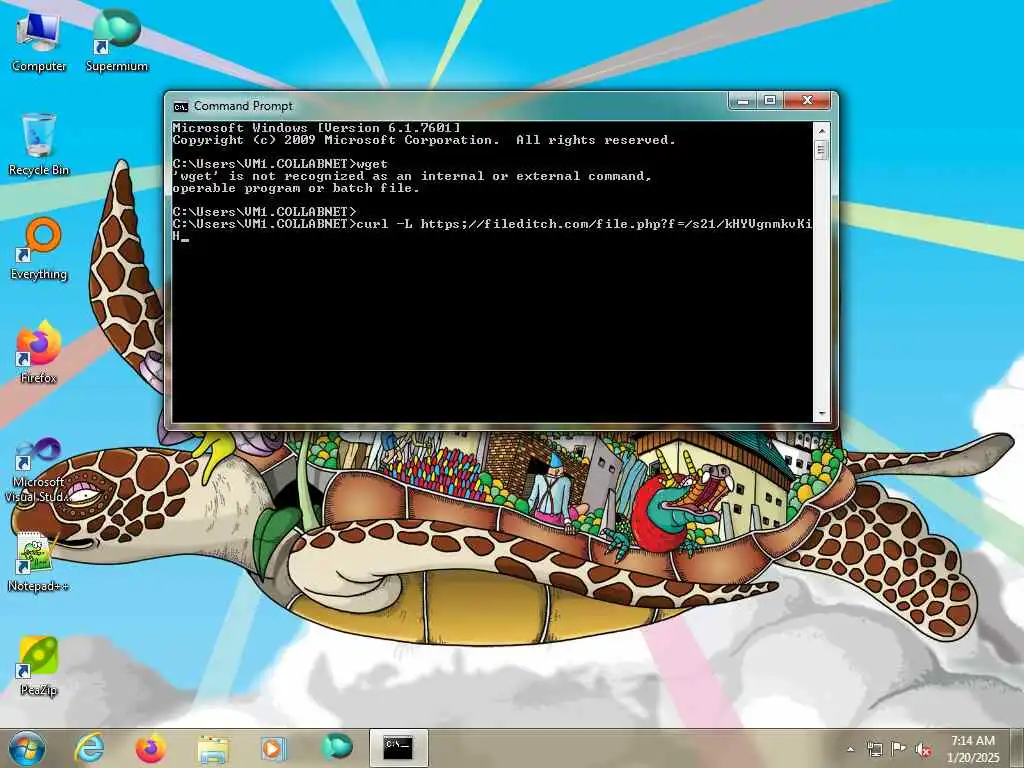Image resolution: width=1024 pixels, height=768 pixels.
Task: Open the Computer desktop icon
Action: tap(39, 42)
